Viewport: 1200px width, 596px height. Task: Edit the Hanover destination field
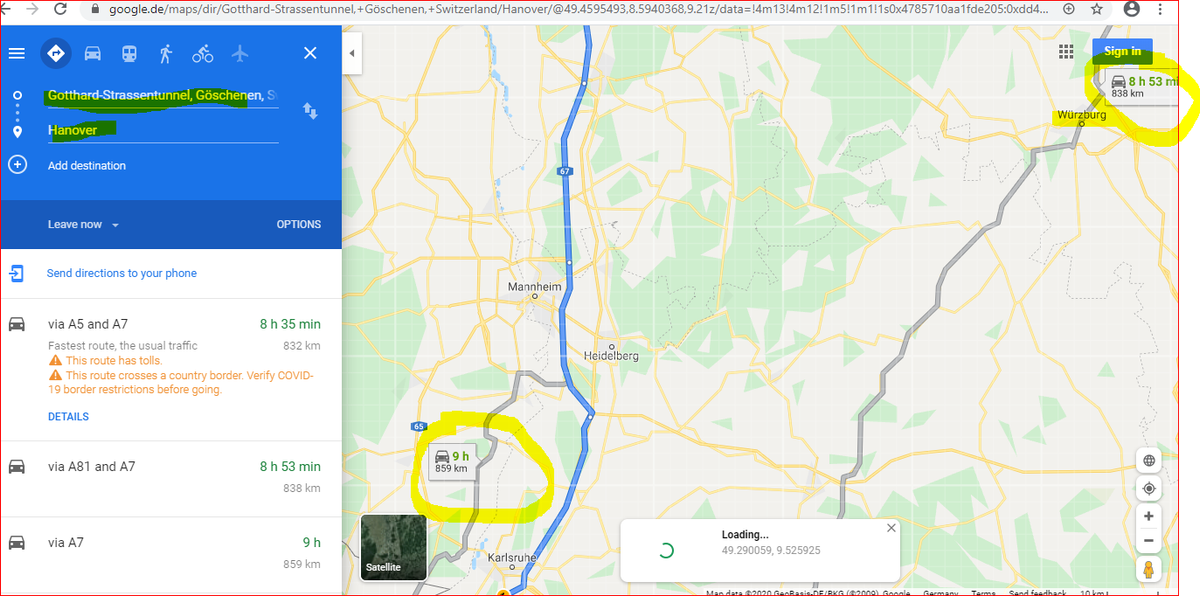click(x=163, y=131)
